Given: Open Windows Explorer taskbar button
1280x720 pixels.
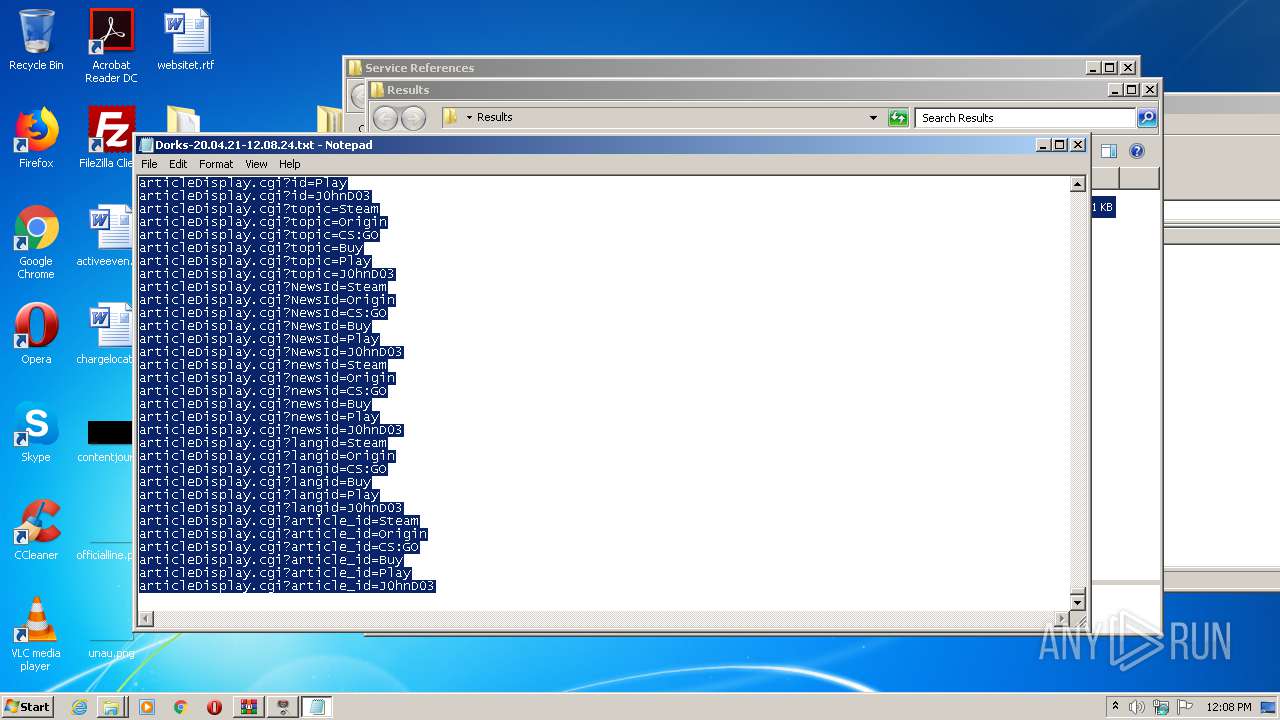Looking at the screenshot, I should click(x=111, y=707).
